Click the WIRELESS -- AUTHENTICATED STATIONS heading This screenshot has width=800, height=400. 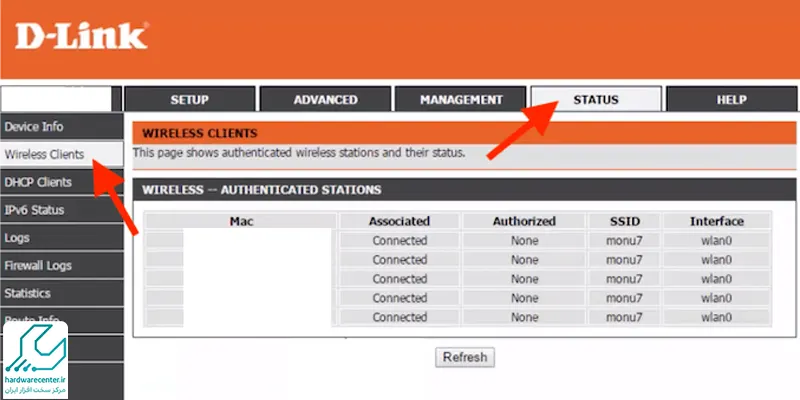(262, 190)
